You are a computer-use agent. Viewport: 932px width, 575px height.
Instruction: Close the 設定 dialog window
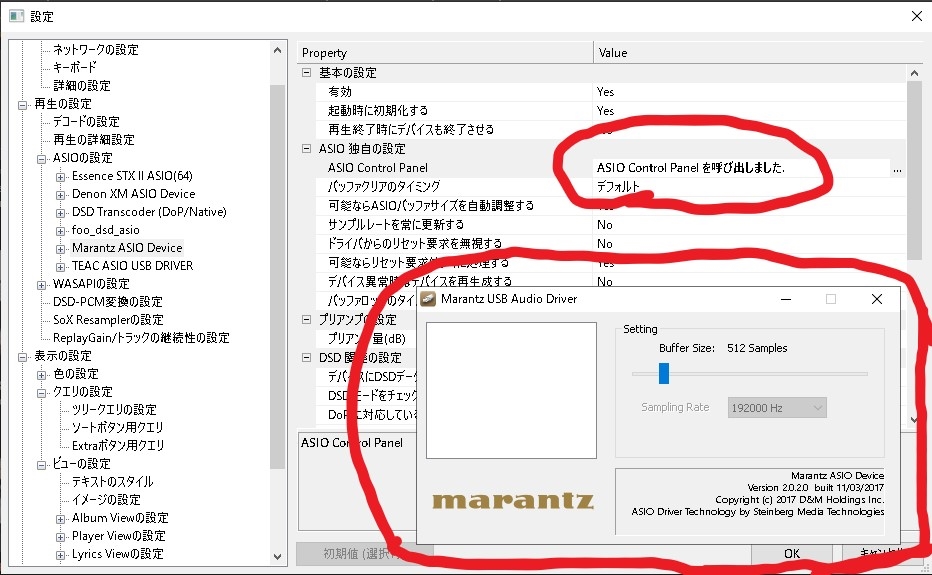point(917,16)
